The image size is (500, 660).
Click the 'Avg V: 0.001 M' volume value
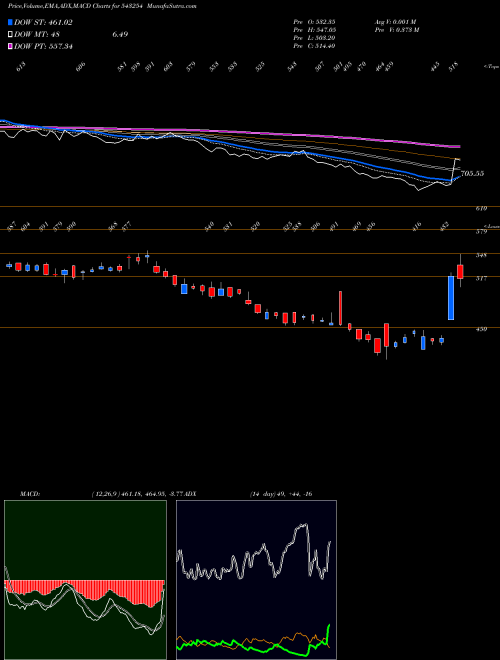[395, 22]
